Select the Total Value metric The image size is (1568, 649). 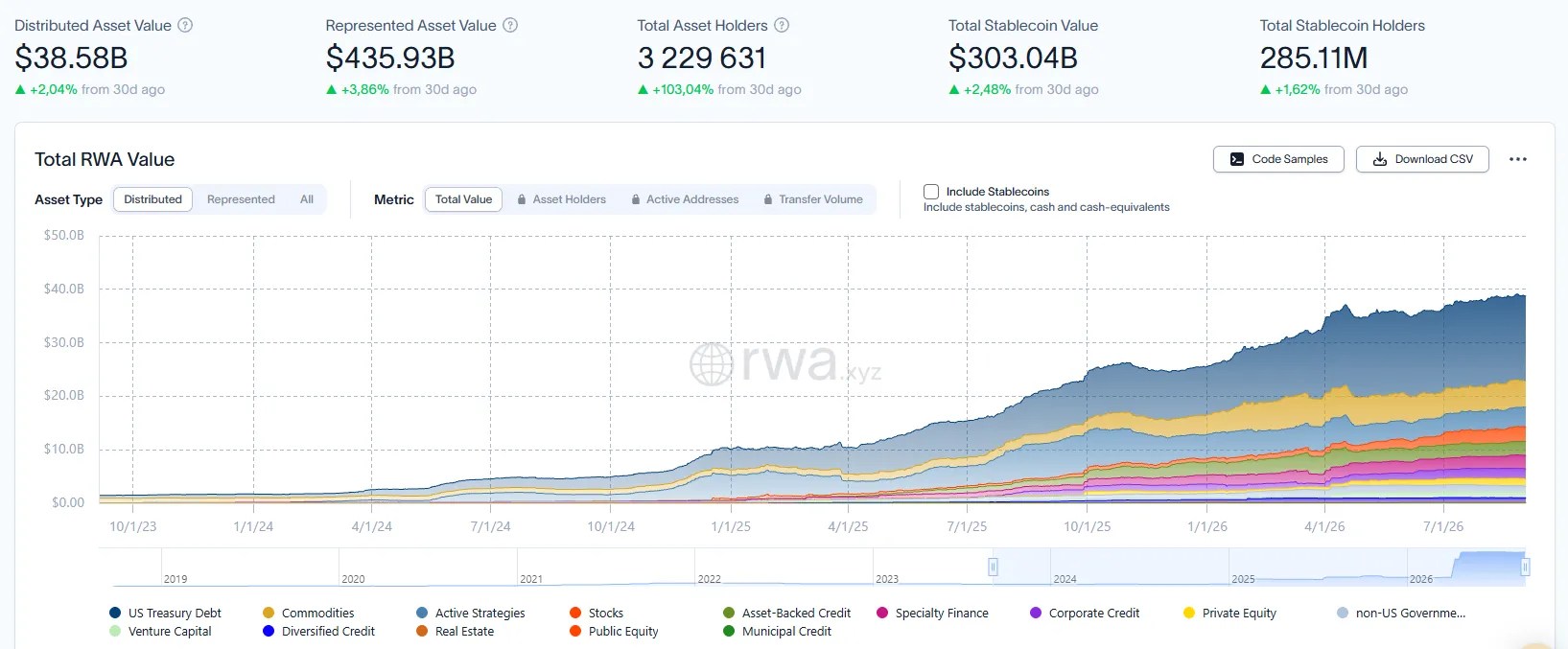tap(463, 199)
